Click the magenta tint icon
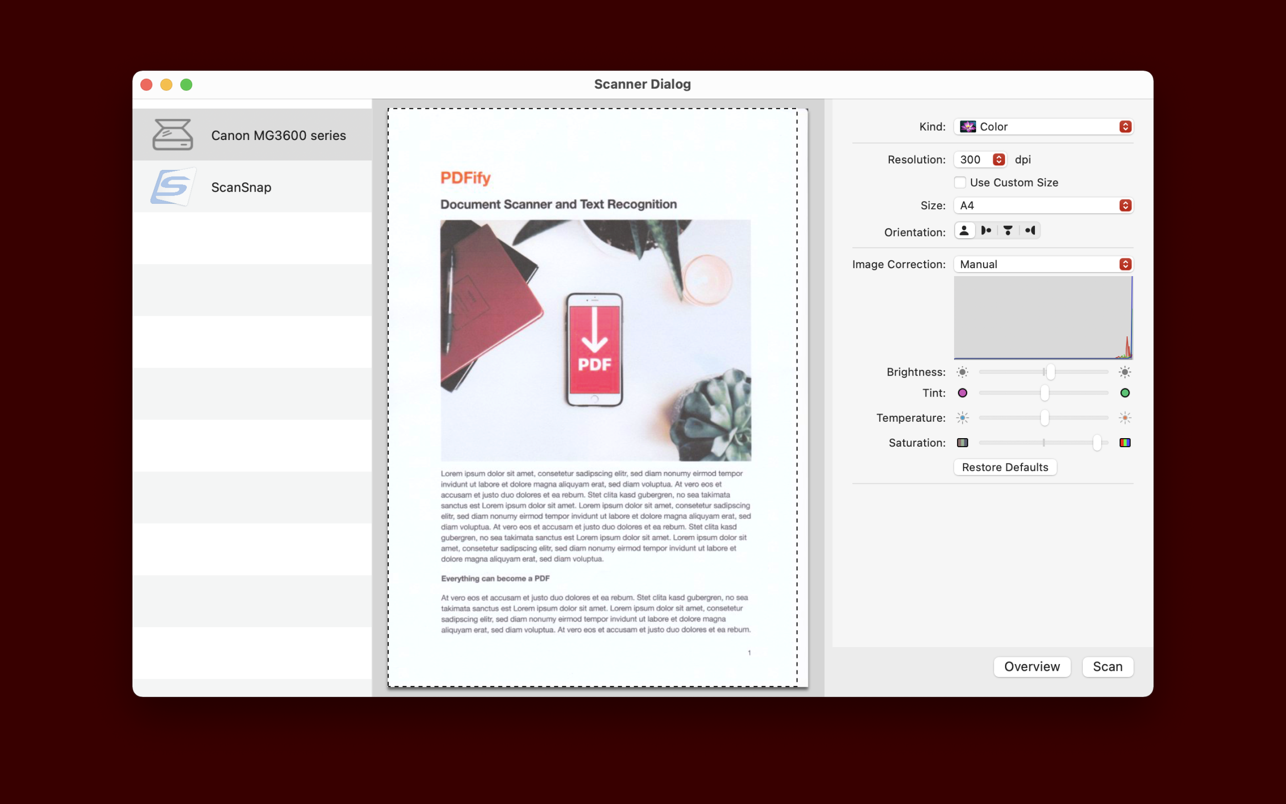The image size is (1286, 804). point(963,393)
